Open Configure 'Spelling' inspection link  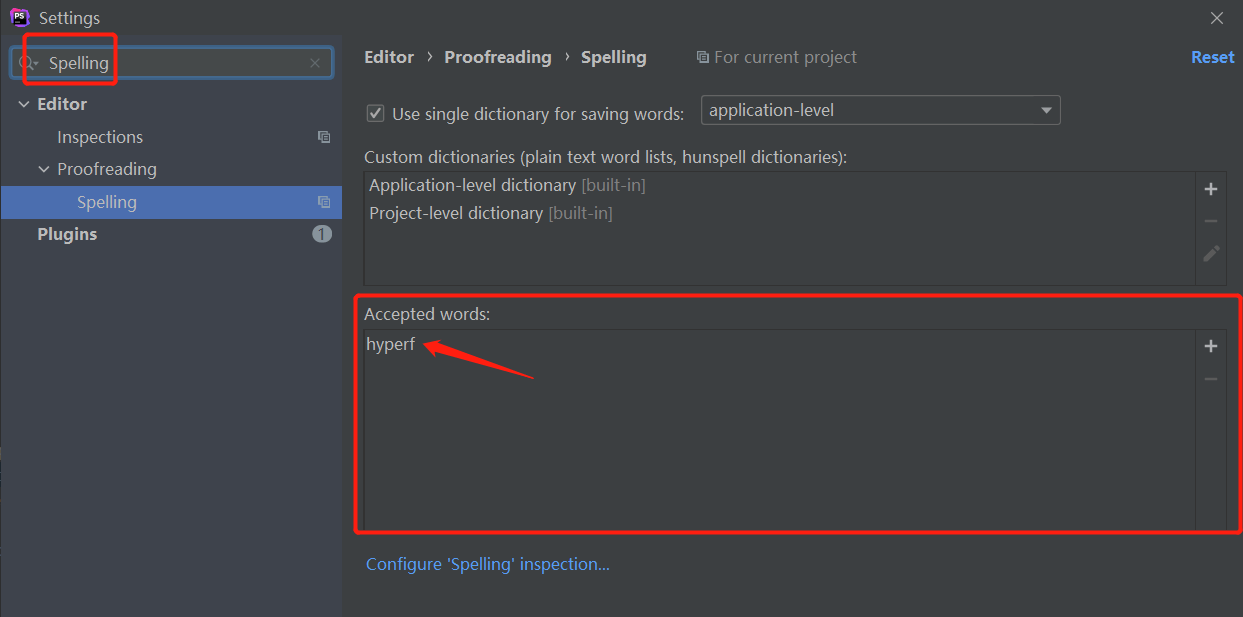click(x=487, y=564)
